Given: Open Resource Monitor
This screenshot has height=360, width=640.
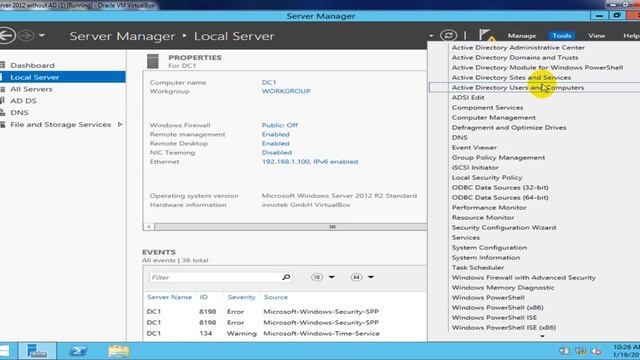Looking at the screenshot, I should [x=483, y=218].
